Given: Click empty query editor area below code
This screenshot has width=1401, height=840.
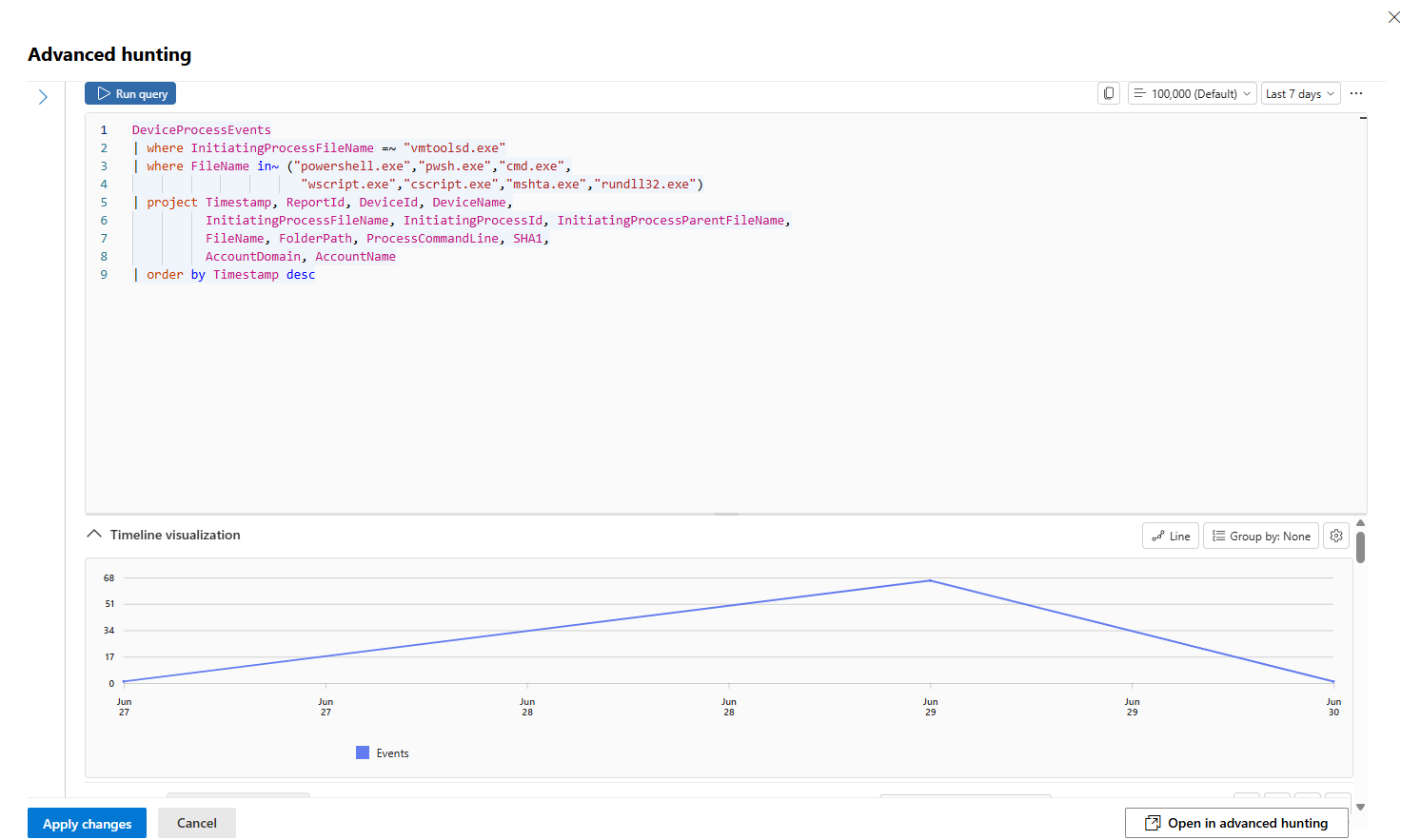Looking at the screenshot, I should pos(725,400).
